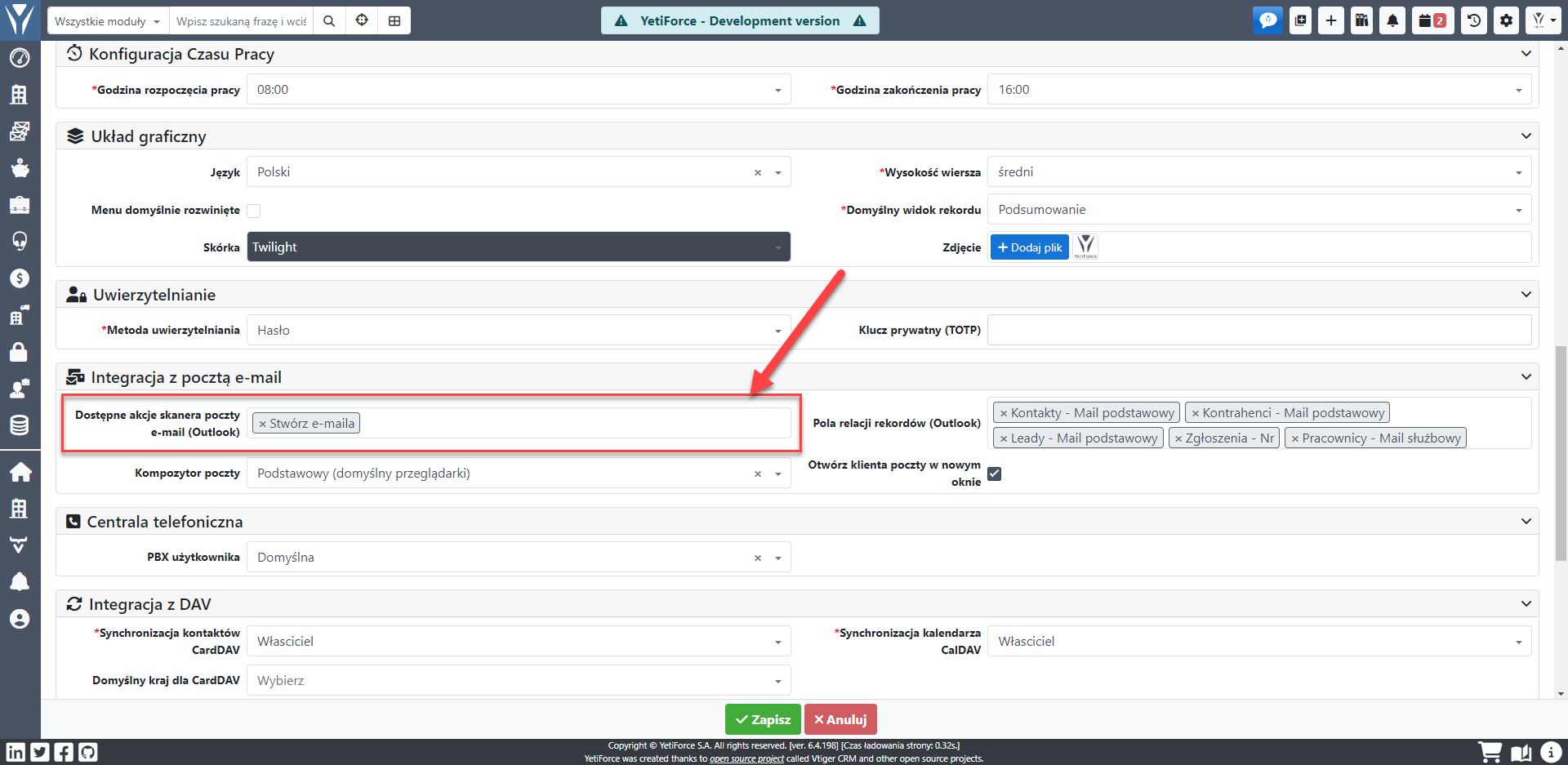Remove Kontakty - Mail podstawowy tag
The image size is (1568, 765).
1004,413
